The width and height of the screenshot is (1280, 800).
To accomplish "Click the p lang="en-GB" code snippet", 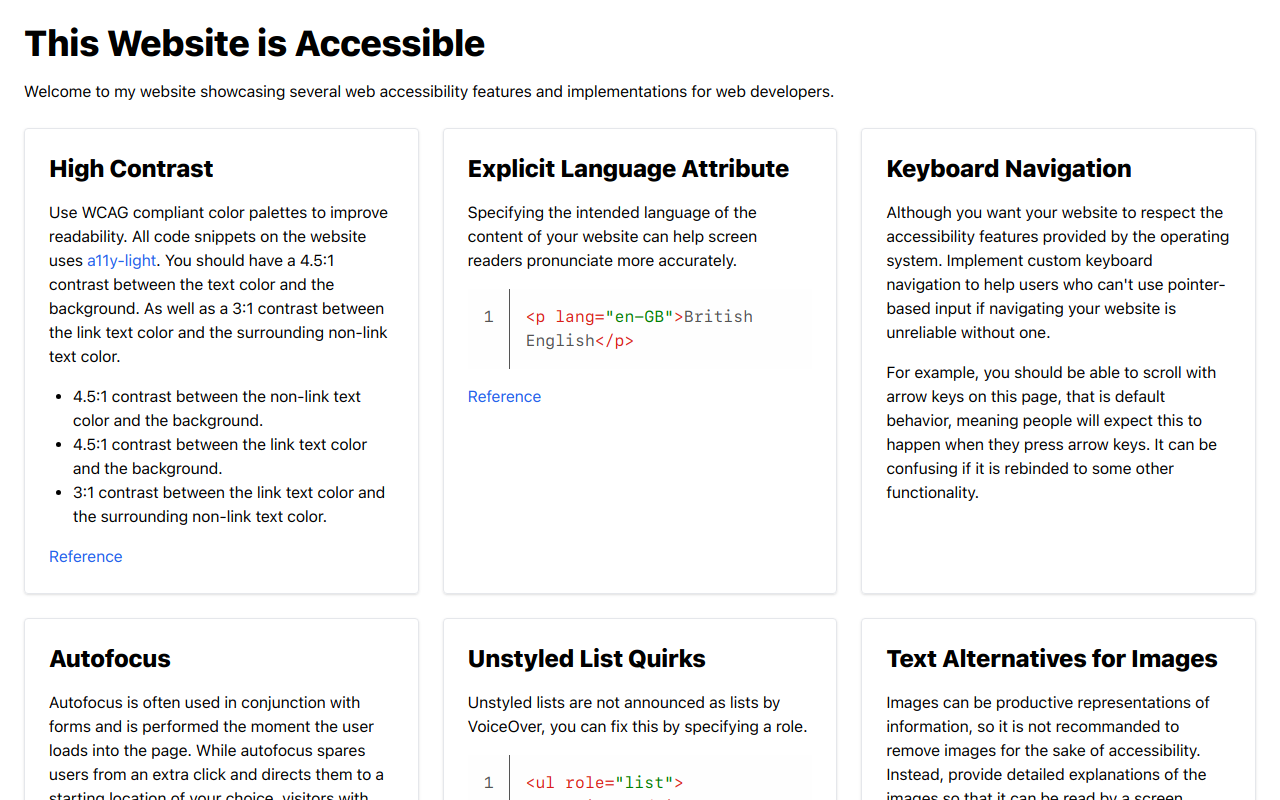I will pos(640,328).
